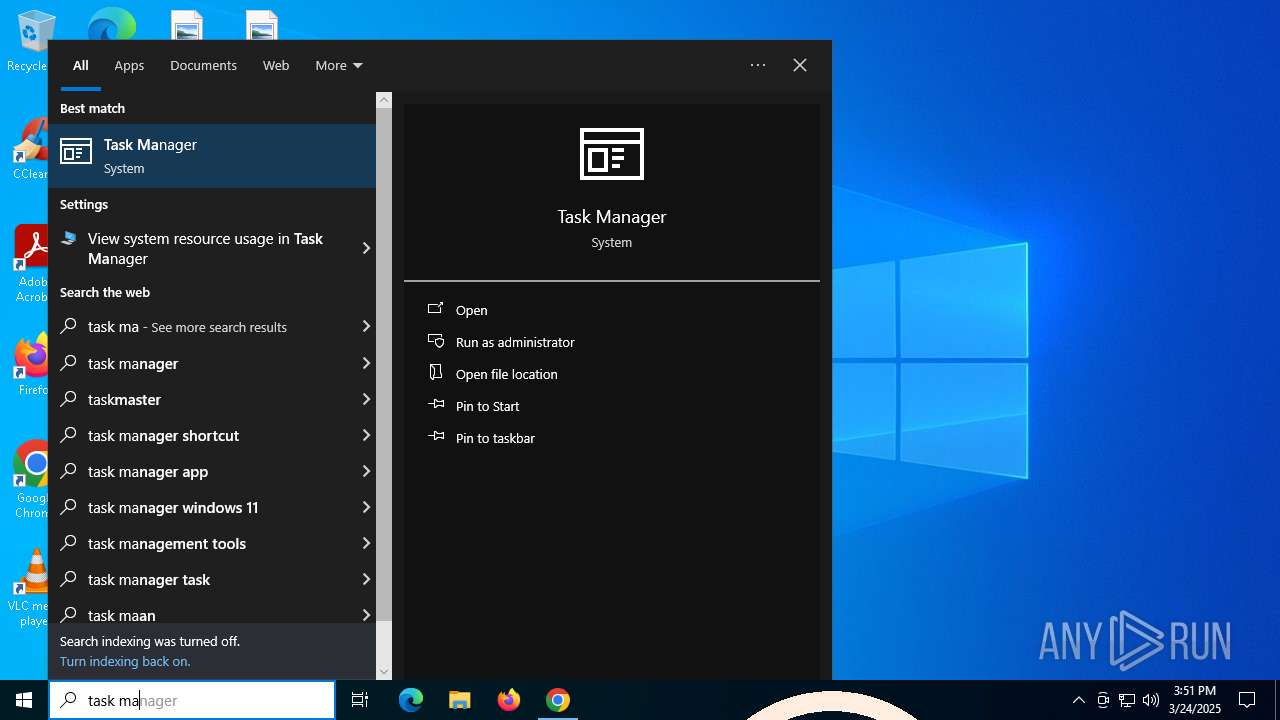Close the search panel with X
Viewport: 1280px width, 720px height.
(800, 65)
